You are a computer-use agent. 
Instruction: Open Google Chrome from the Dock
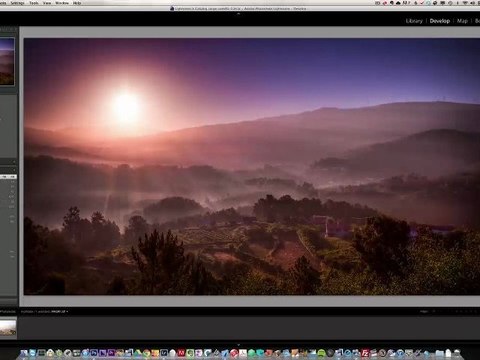[146, 354]
